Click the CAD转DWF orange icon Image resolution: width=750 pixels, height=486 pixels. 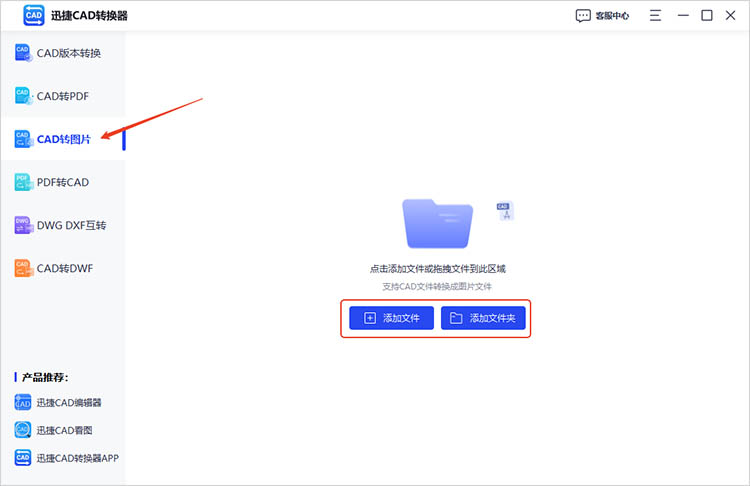click(23, 268)
